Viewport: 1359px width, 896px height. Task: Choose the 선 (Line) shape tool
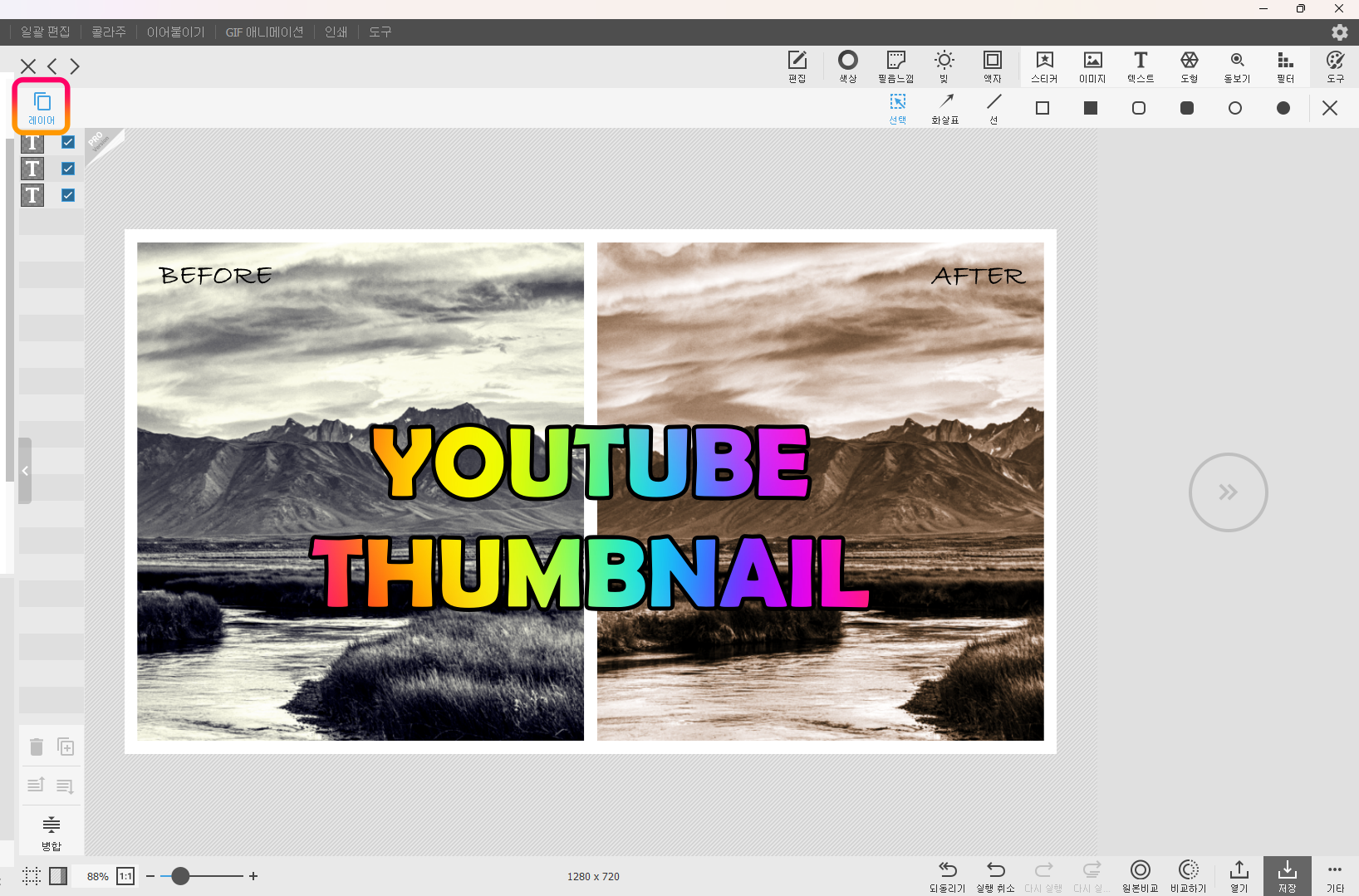click(x=993, y=108)
